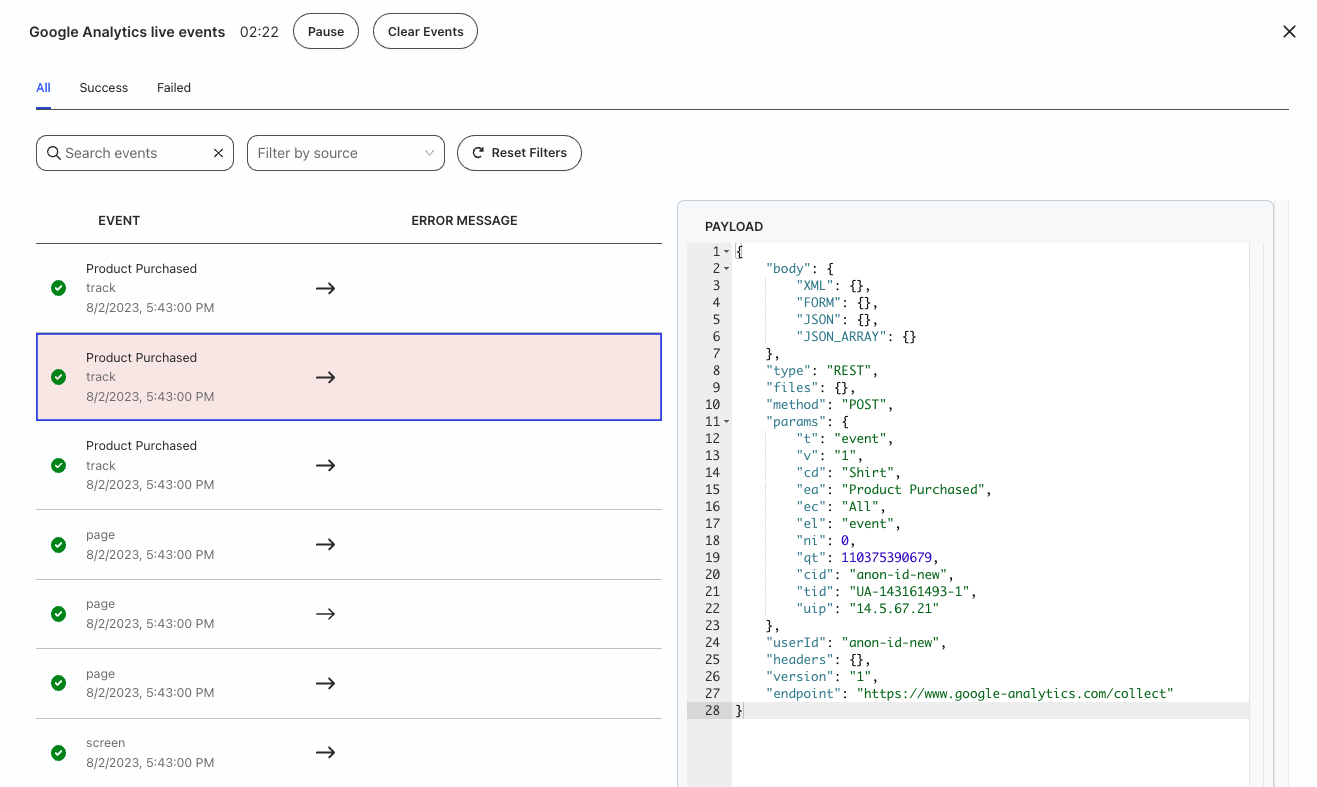Click the arrow icon on the third Product Purchased row
This screenshot has width=1317, height=787.
coord(325,465)
